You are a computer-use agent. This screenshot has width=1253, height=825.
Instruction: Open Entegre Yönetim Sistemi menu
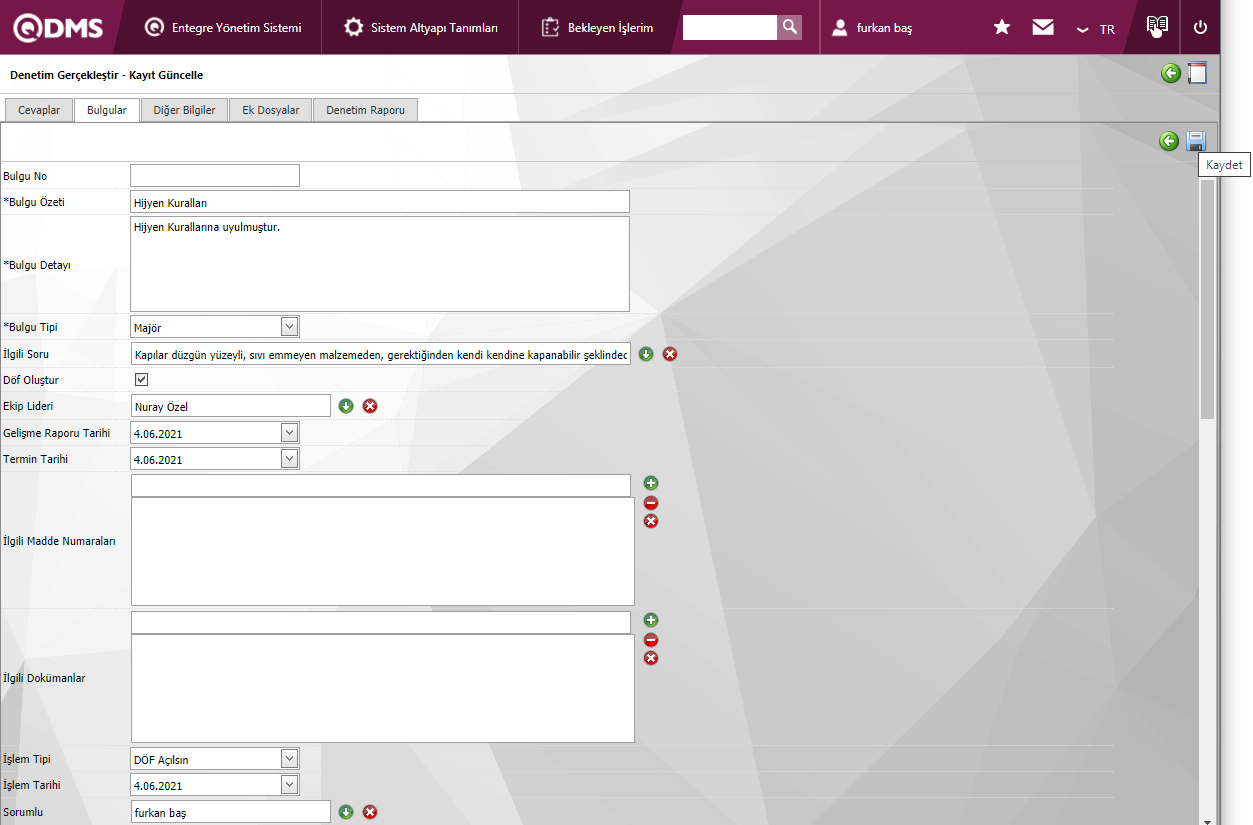(x=223, y=28)
